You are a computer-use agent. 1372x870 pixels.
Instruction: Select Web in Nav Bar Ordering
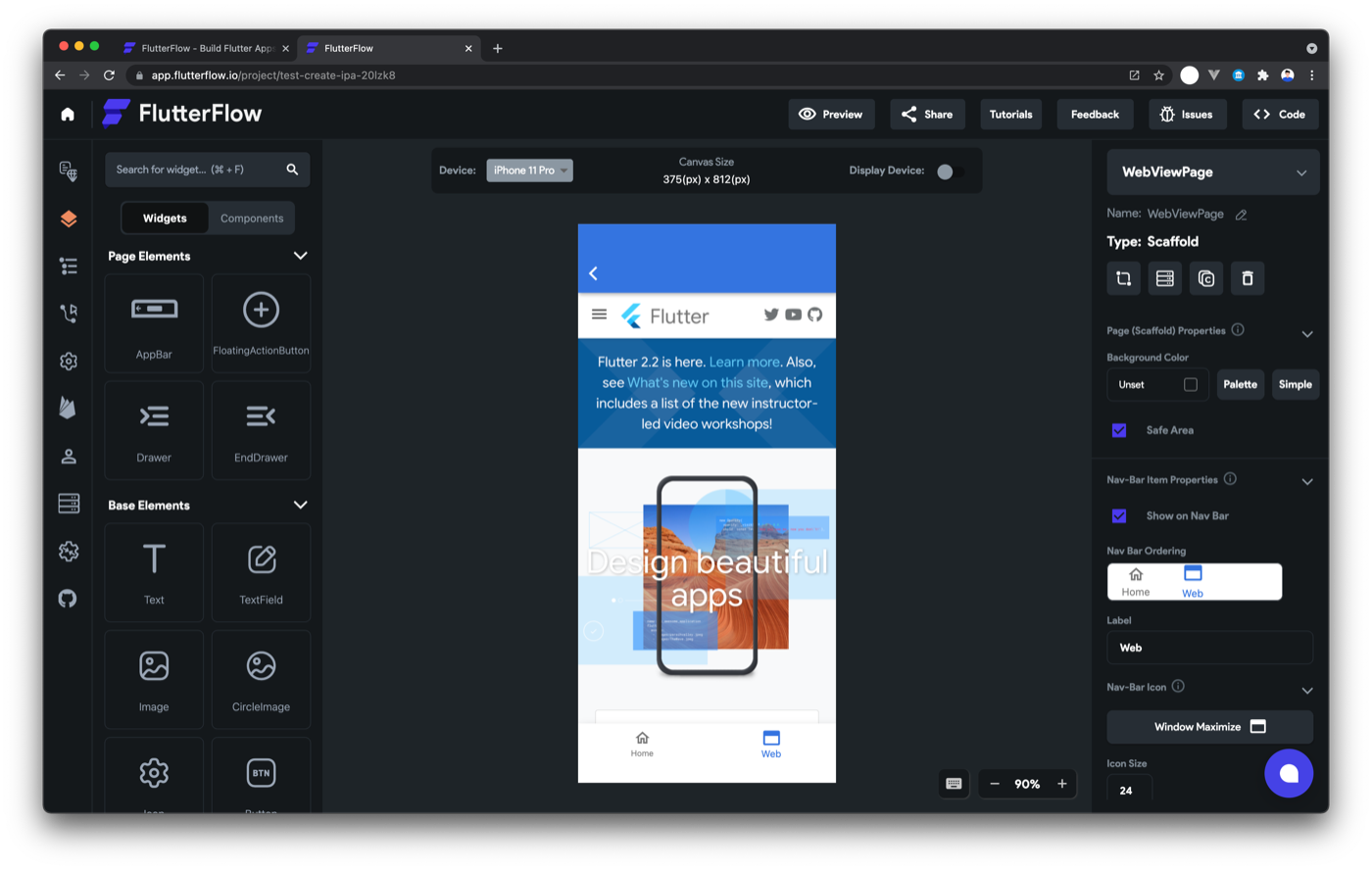(1193, 582)
